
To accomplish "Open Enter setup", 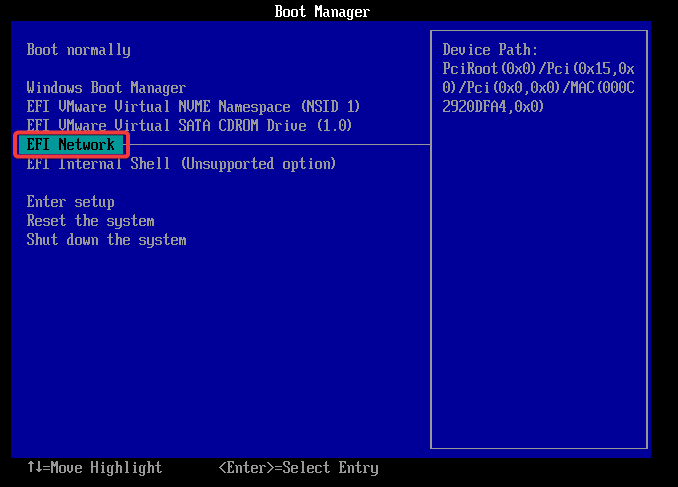I will click(x=70, y=202).
